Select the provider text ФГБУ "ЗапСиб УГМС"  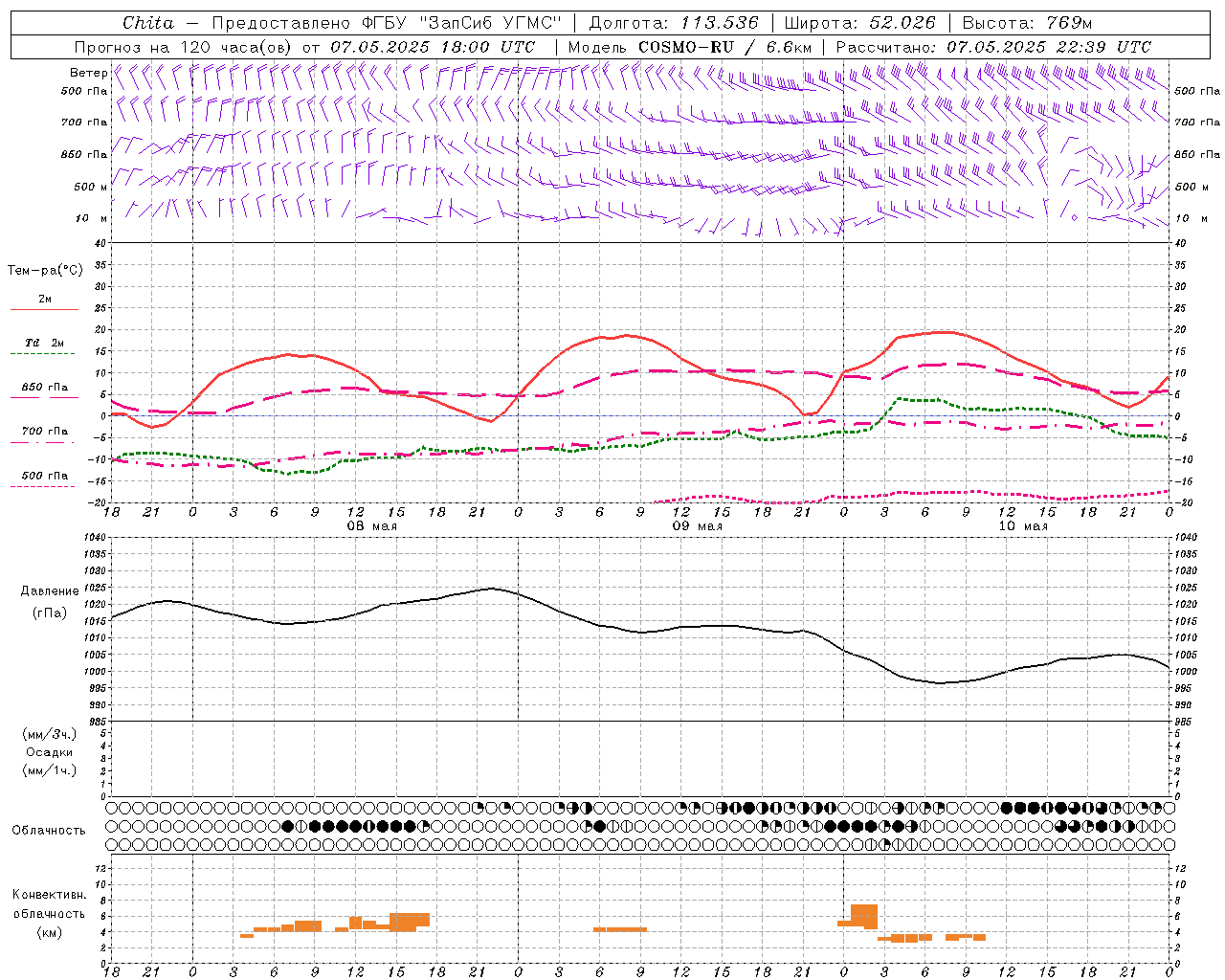(x=462, y=23)
